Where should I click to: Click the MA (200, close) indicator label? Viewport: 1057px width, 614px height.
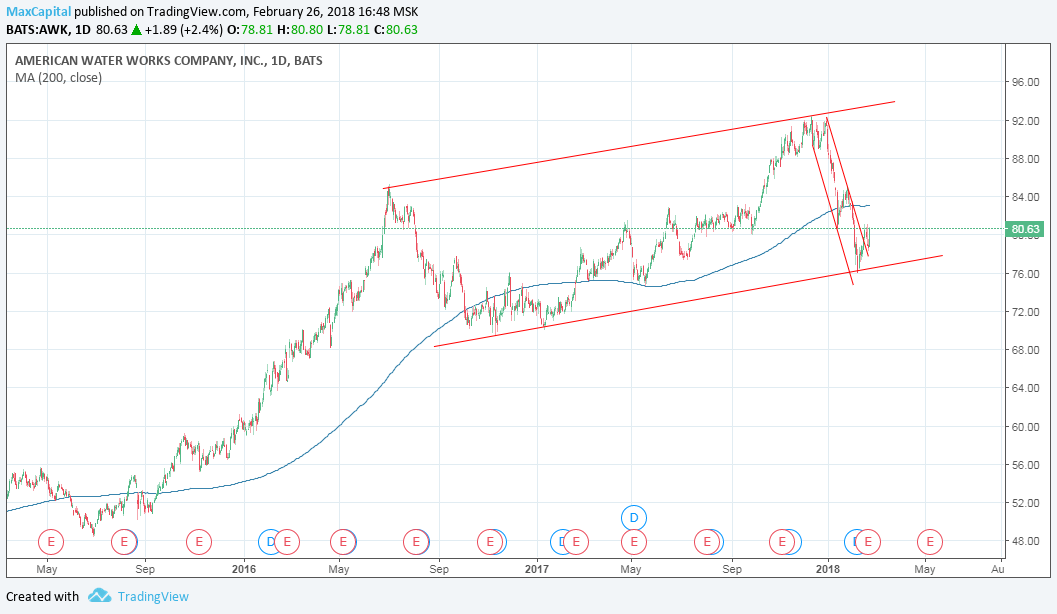click(x=59, y=78)
